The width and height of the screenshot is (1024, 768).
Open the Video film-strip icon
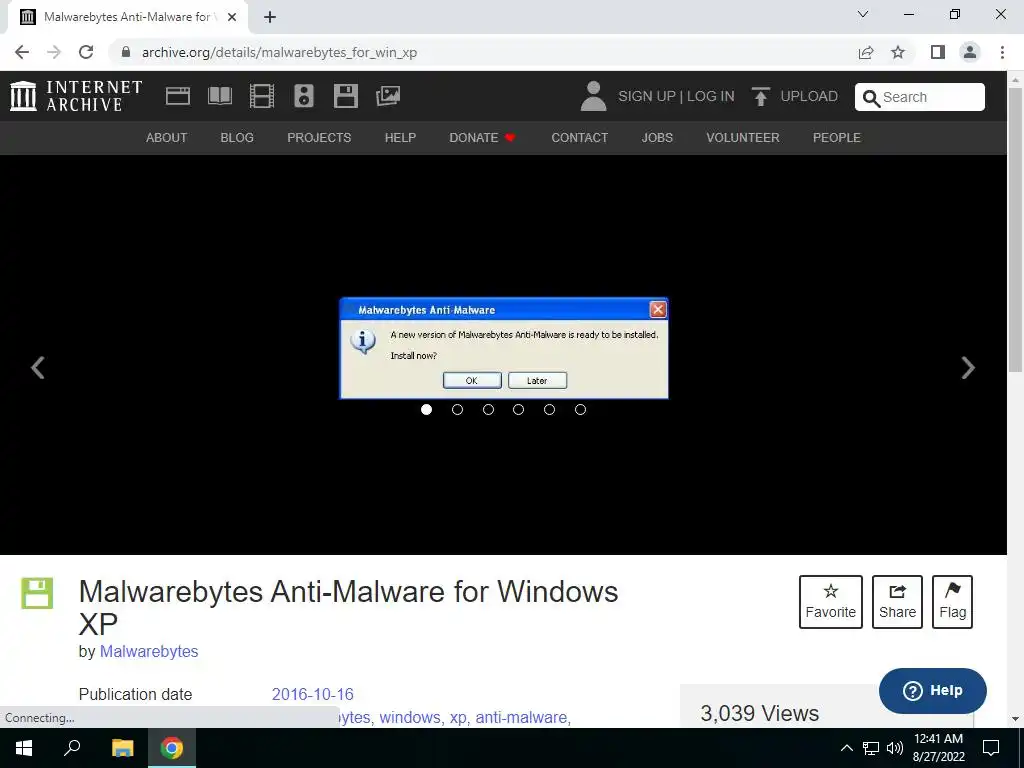pos(262,96)
